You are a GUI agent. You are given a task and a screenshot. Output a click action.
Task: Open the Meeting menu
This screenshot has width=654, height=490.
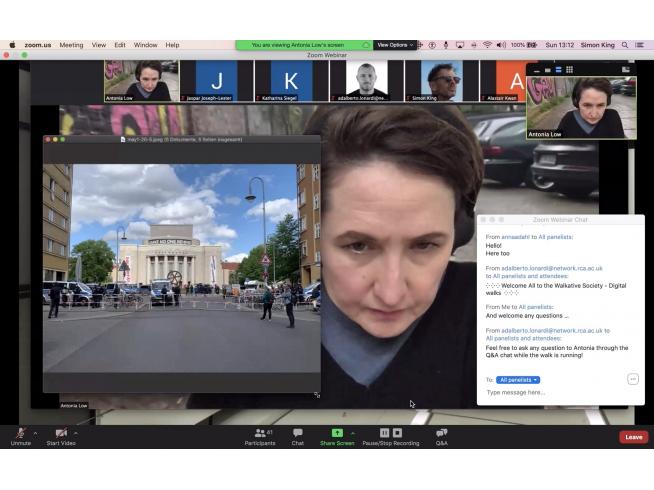(x=71, y=45)
